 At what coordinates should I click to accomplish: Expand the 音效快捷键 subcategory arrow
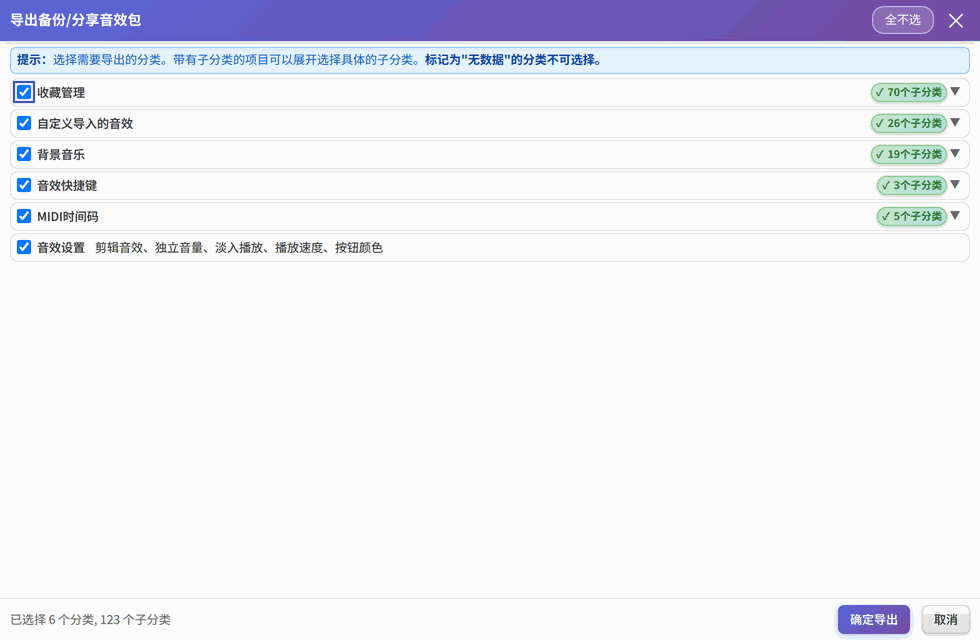955,184
